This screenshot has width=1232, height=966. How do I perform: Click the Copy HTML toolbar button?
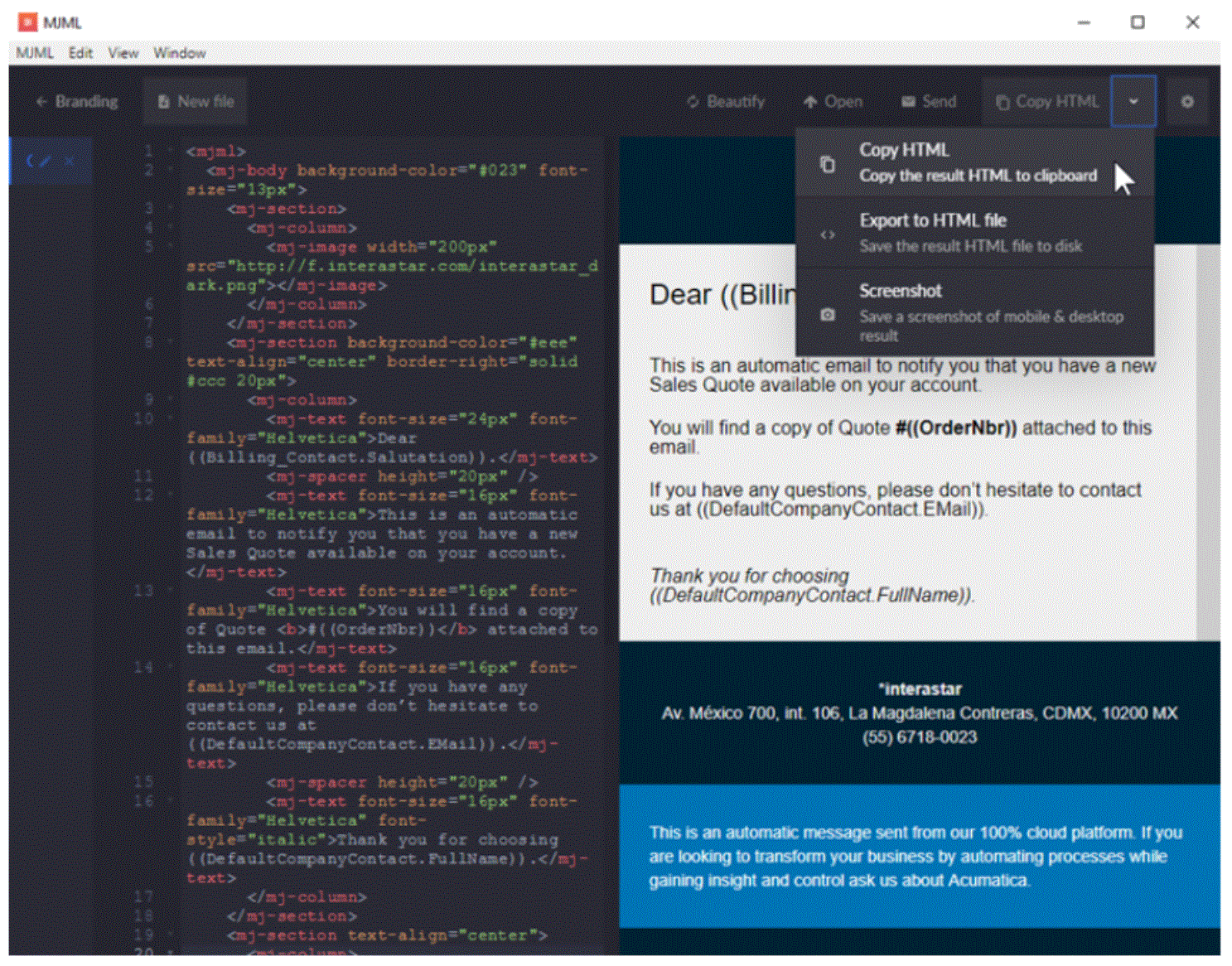[x=1046, y=101]
